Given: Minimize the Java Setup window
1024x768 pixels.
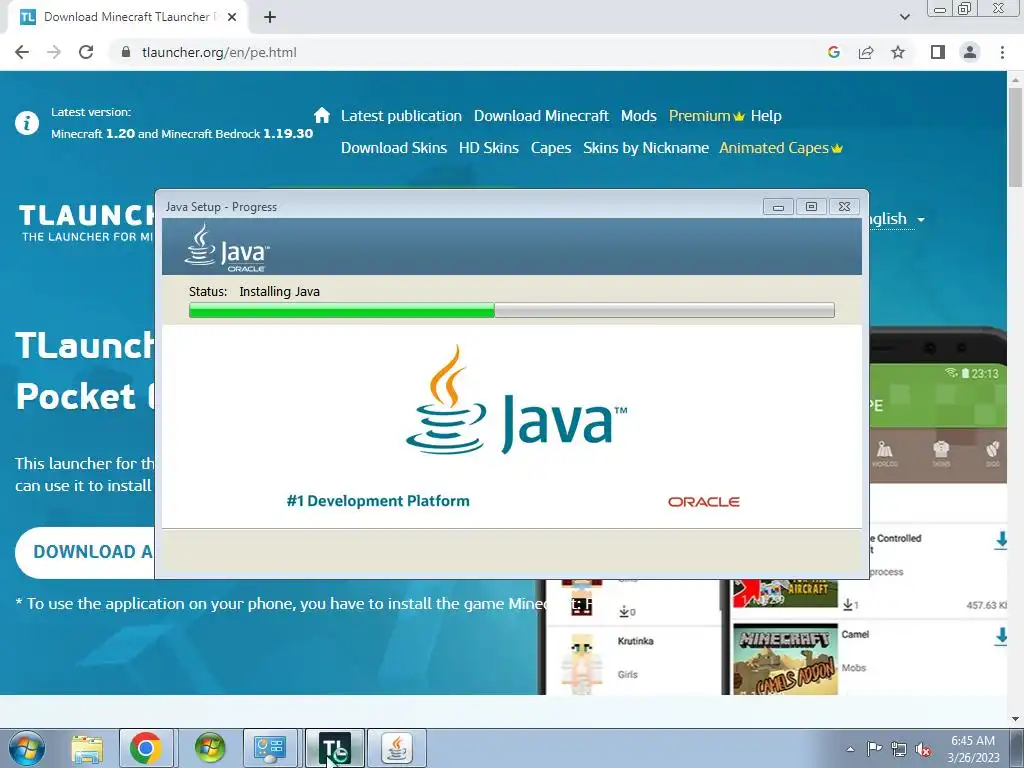Looking at the screenshot, I should tap(778, 207).
